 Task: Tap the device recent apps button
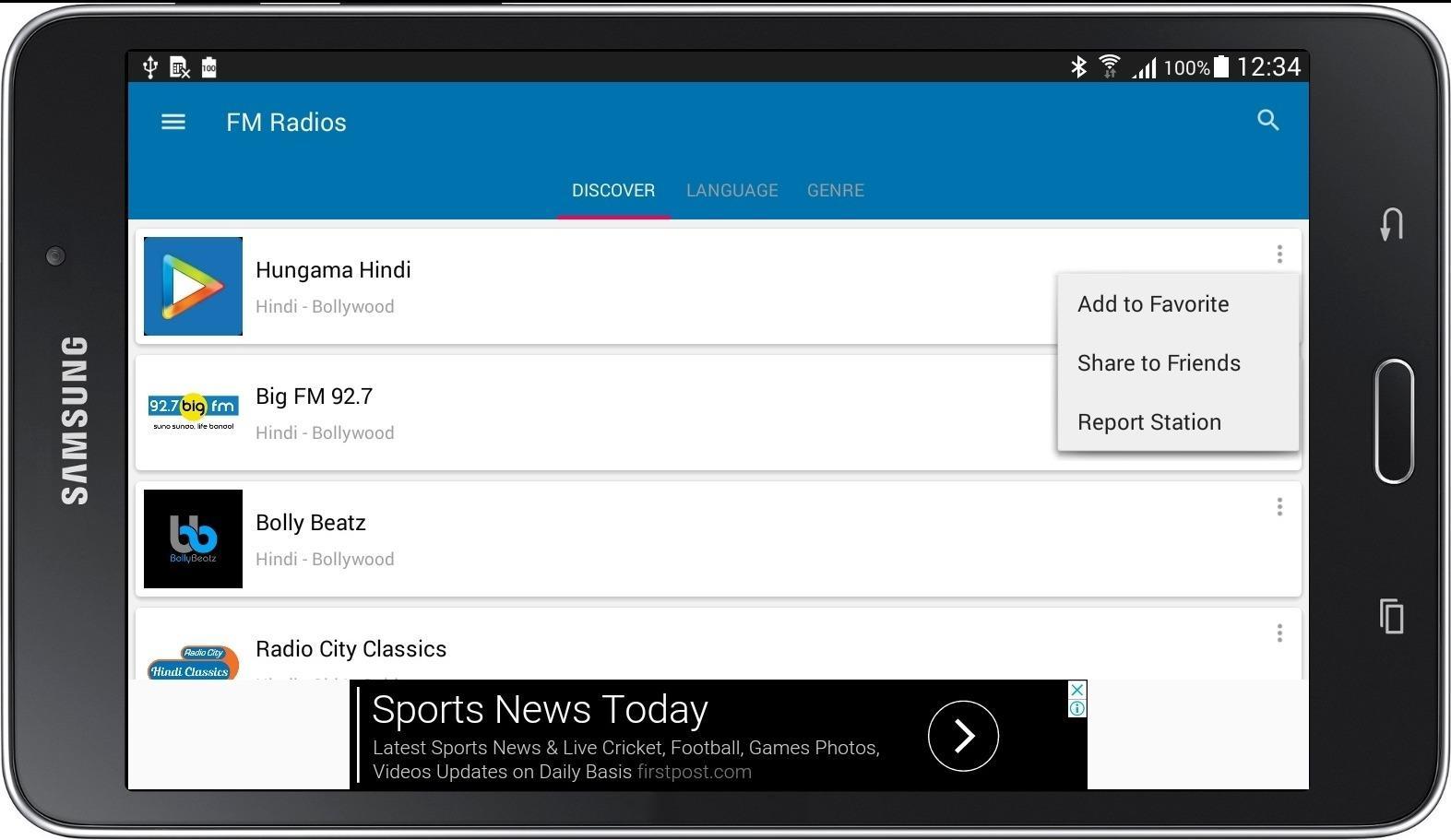coord(1392,616)
